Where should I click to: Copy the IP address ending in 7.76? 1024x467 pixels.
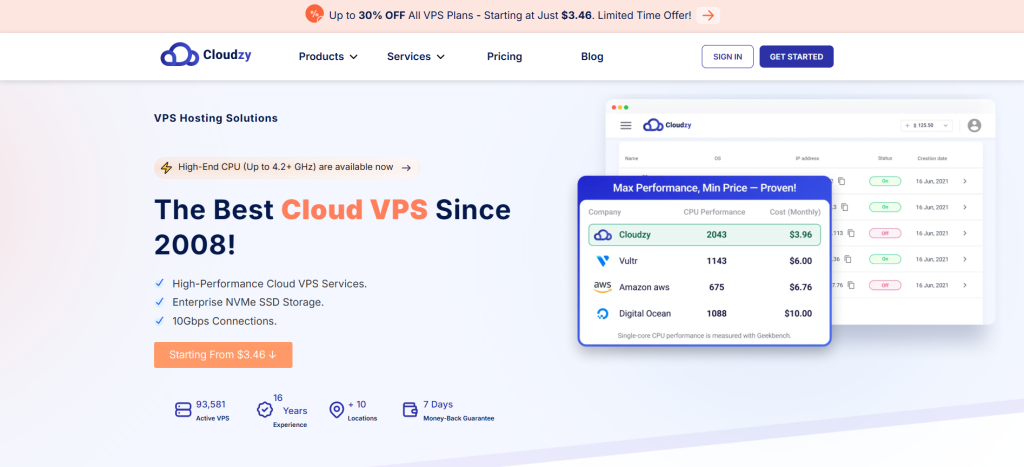pyautogui.click(x=853, y=285)
